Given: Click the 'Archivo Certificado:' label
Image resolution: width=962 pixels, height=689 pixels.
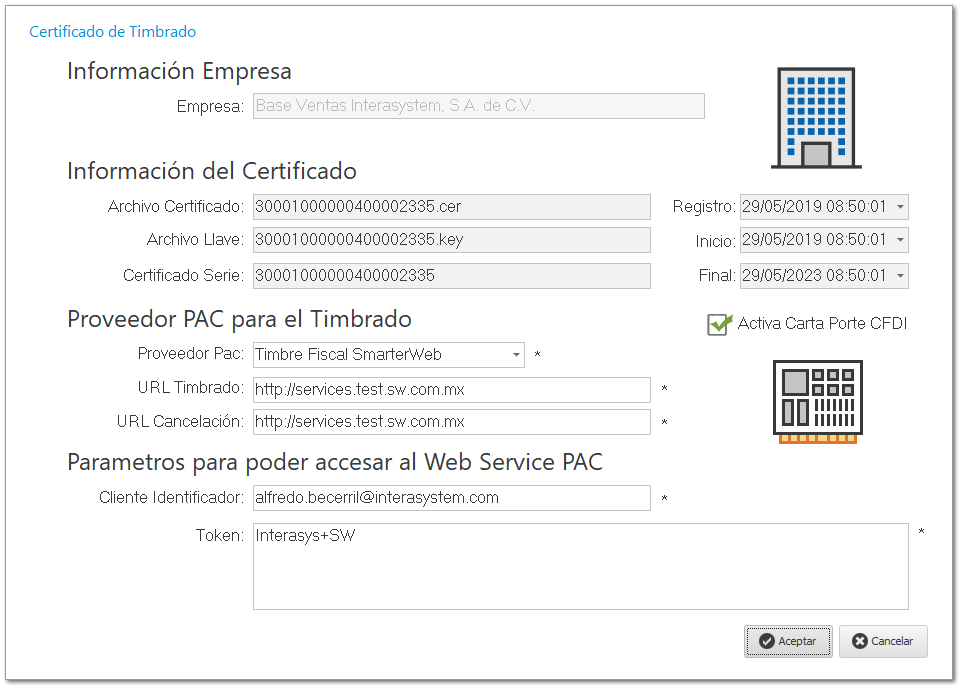Looking at the screenshot, I should point(175,207).
